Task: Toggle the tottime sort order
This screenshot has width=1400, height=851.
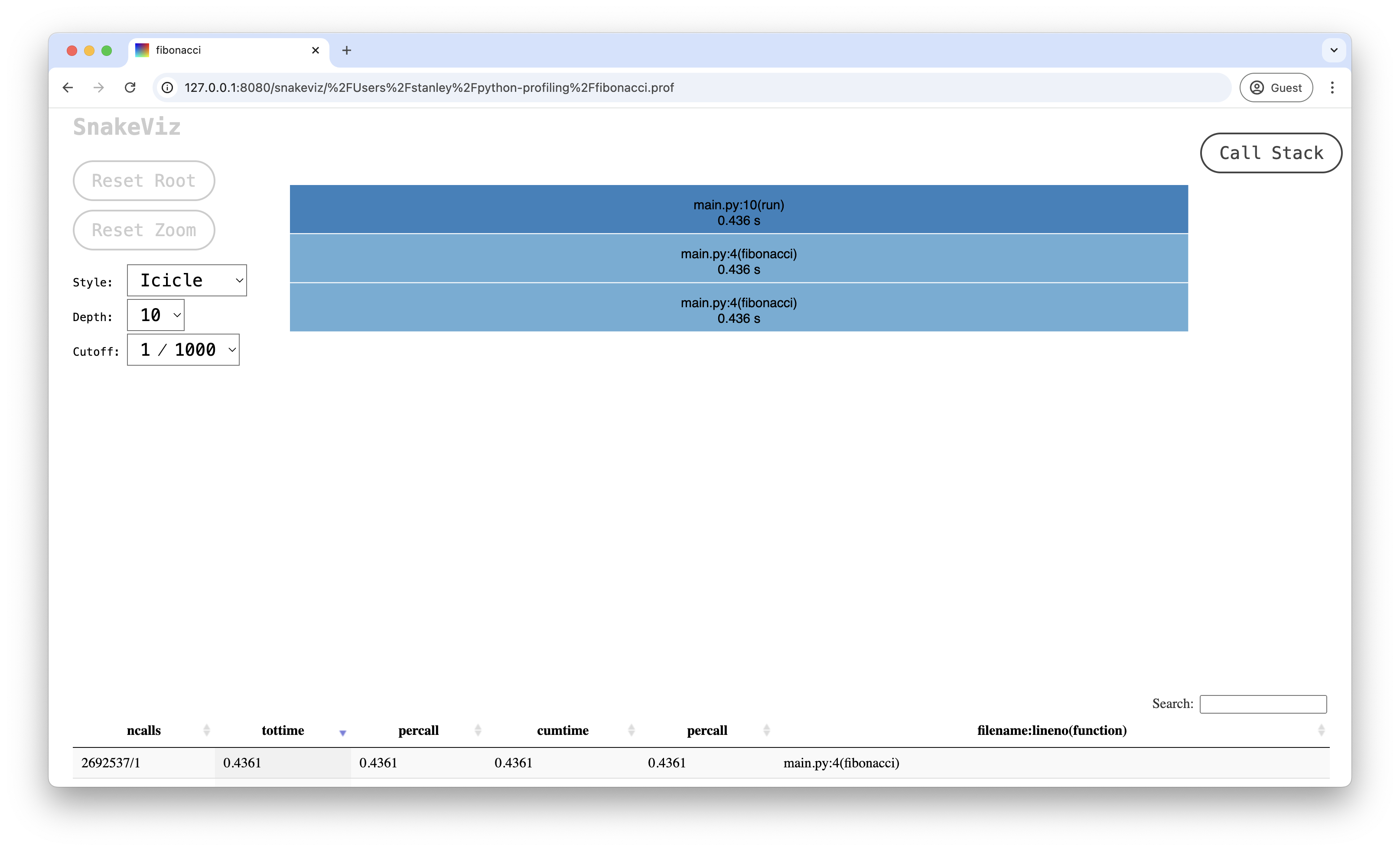Action: [x=283, y=731]
